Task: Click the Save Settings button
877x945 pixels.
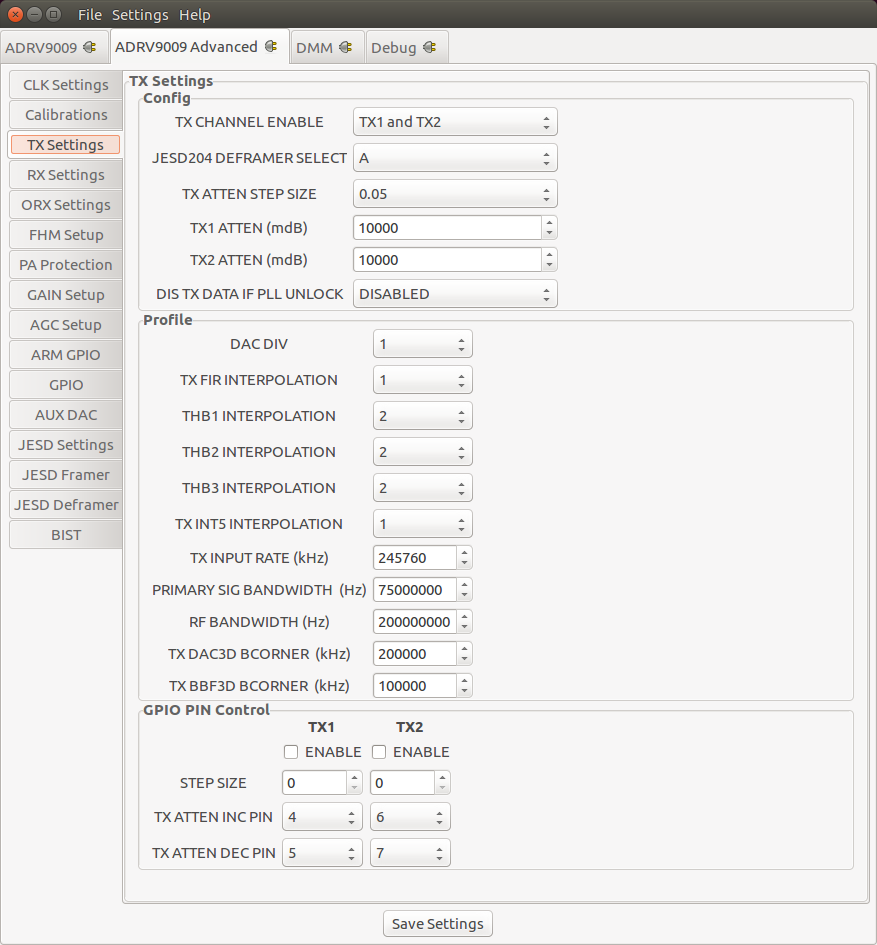Action: [x=437, y=923]
